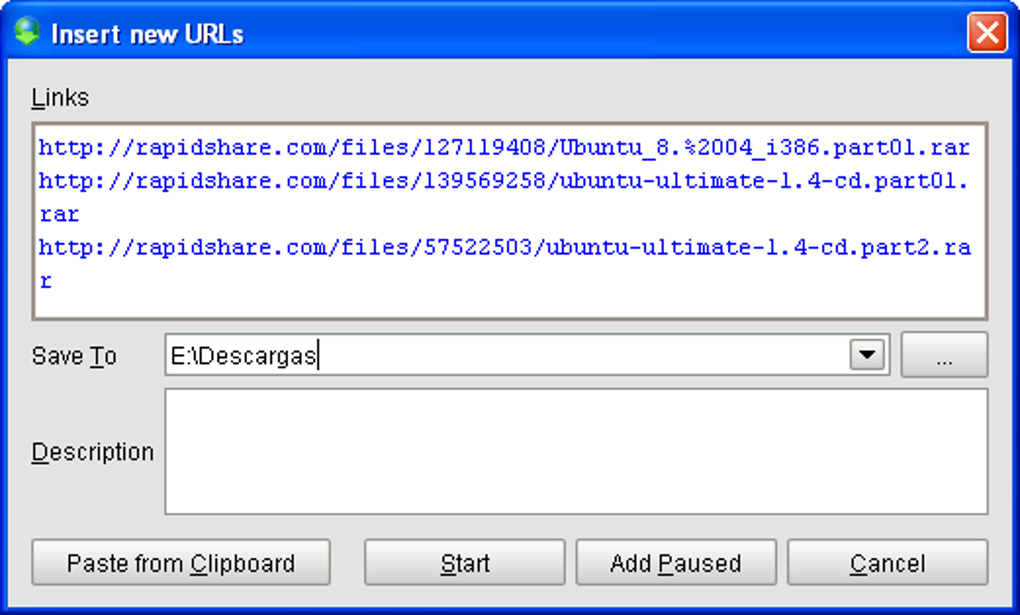Close the Insert new URLs dialog
This screenshot has width=1020, height=615.
click(986, 34)
